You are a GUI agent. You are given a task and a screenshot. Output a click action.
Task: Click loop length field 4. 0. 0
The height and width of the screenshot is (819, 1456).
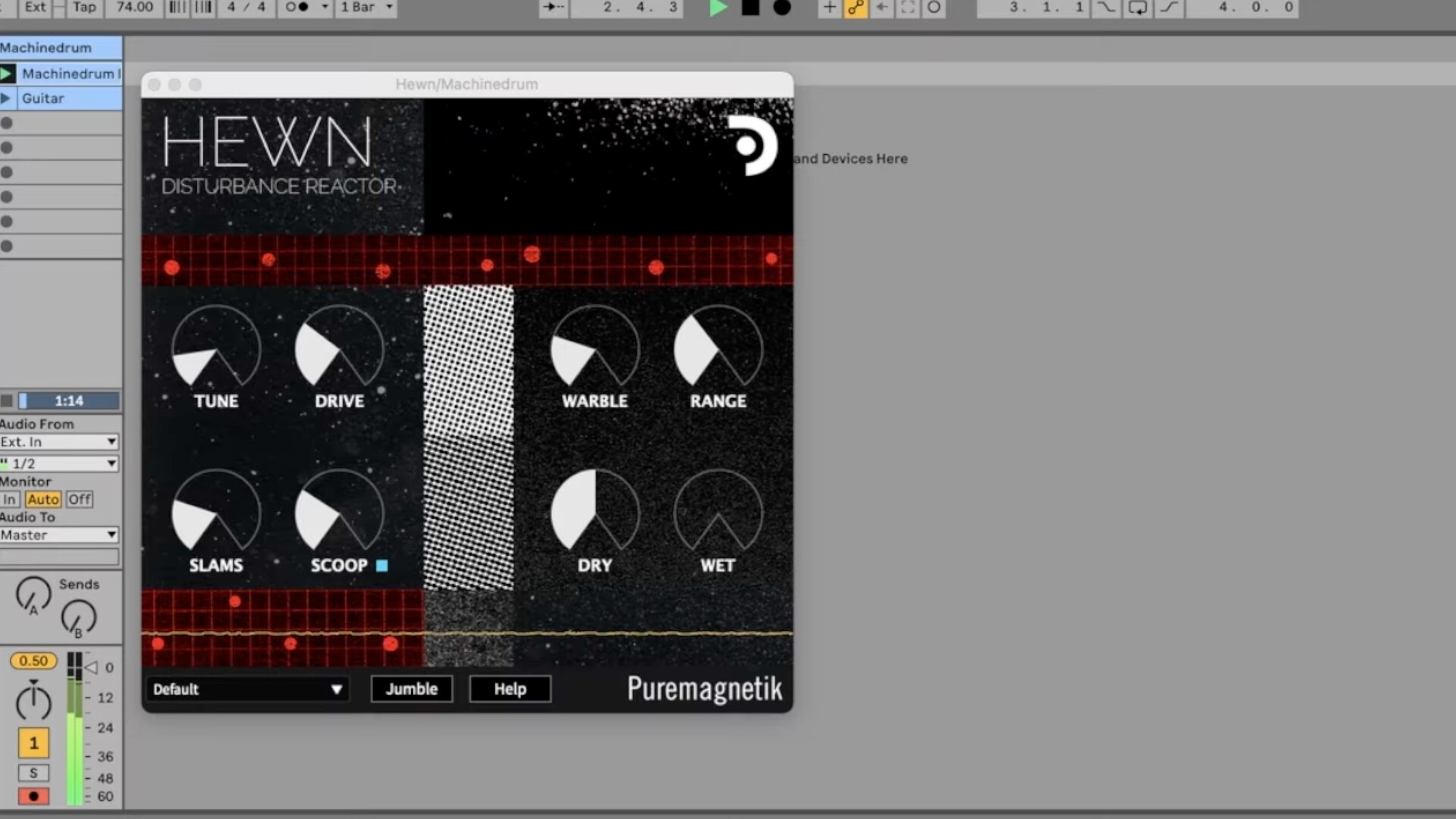point(1242,7)
